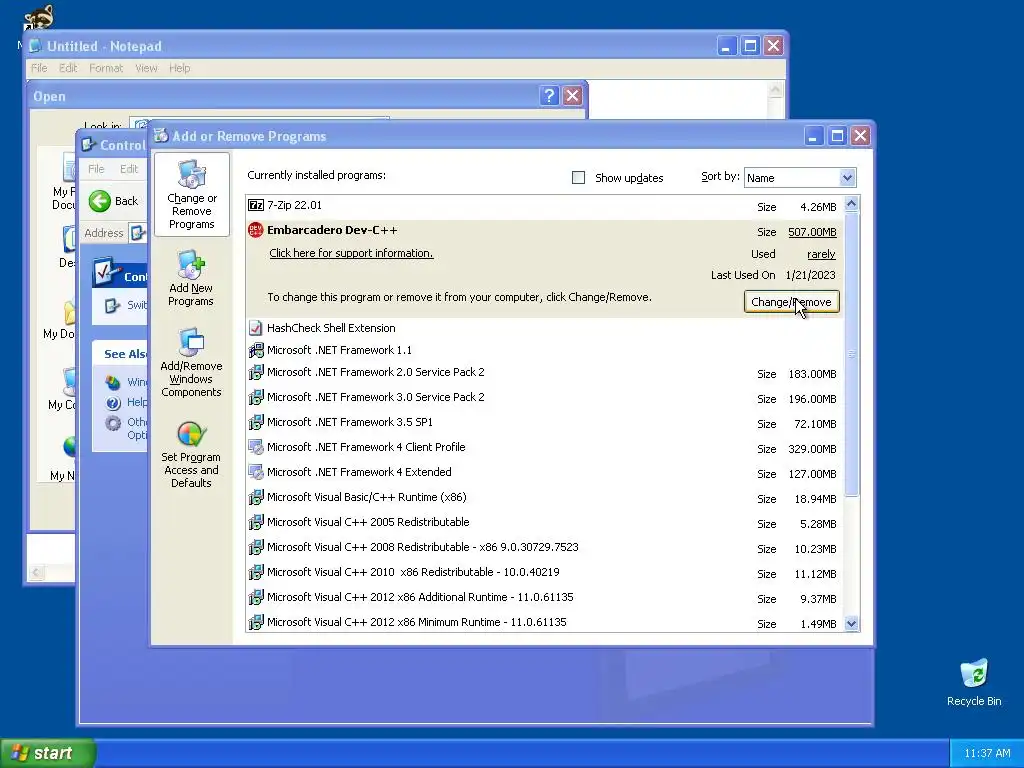Click the Visual C++ 2010 x86 Redistributable icon
The width and height of the screenshot is (1024, 768).
pyautogui.click(x=256, y=572)
